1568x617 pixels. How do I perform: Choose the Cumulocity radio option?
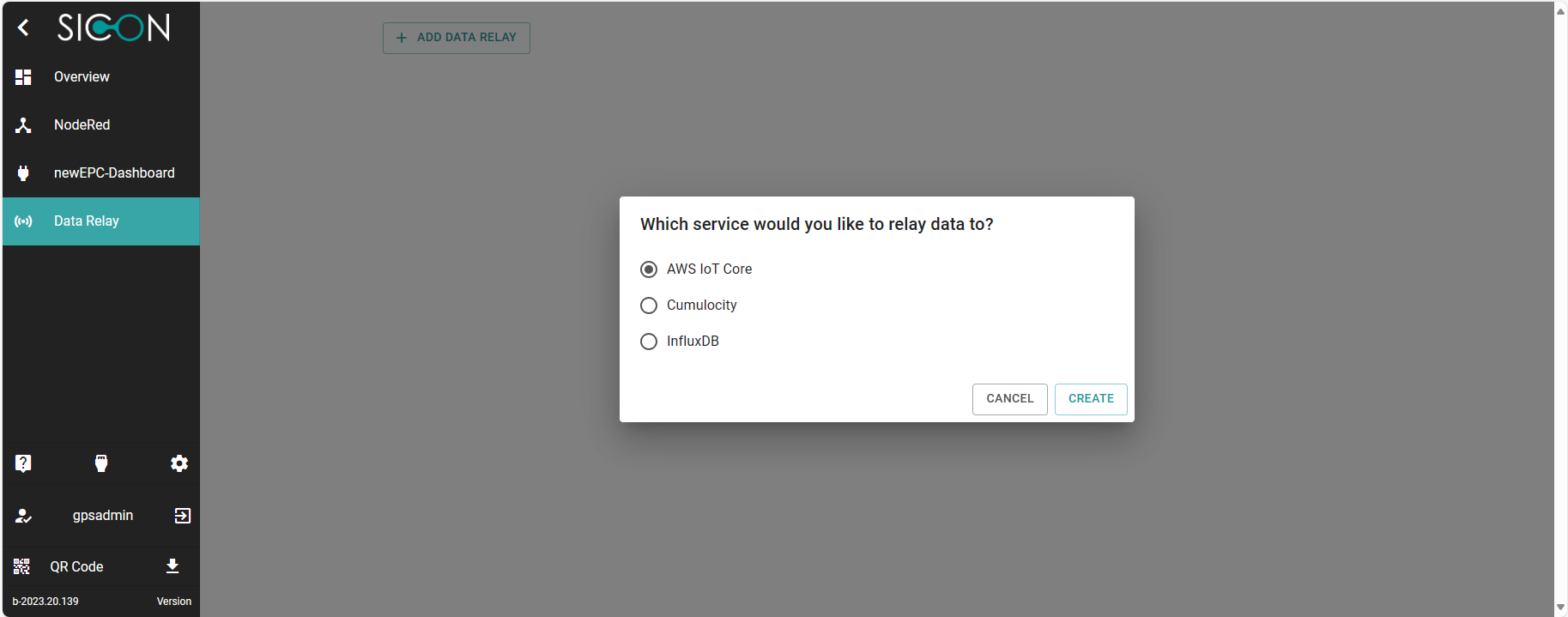point(649,305)
